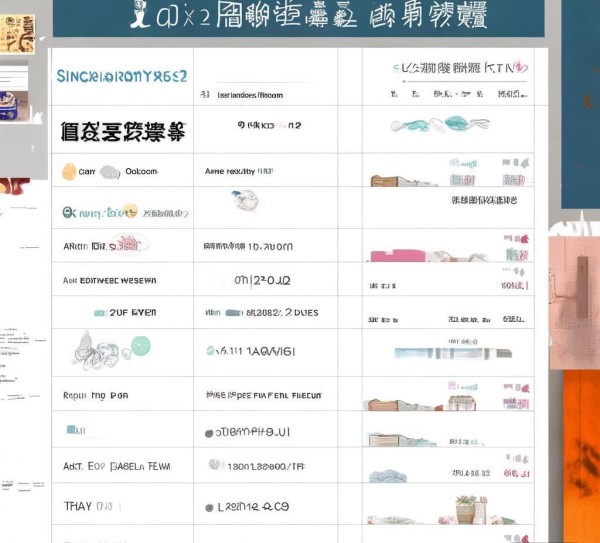Image resolution: width=600 pixels, height=543 pixels.
Task: Click the 'AdcT. EOP BASELn FEWM' row label
Action: pos(117,466)
